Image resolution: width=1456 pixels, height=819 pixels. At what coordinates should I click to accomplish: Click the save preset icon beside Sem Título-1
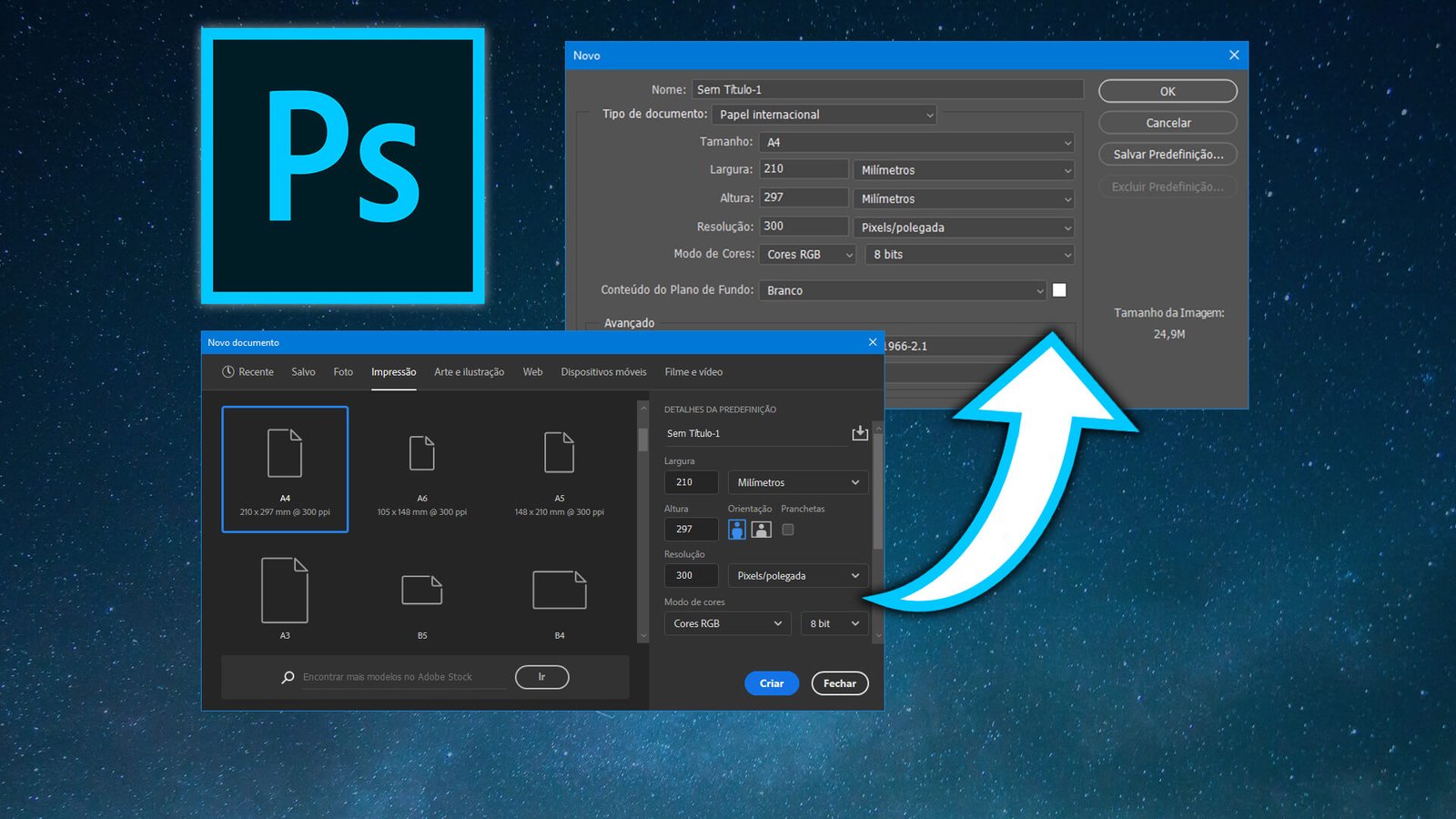[x=860, y=433]
